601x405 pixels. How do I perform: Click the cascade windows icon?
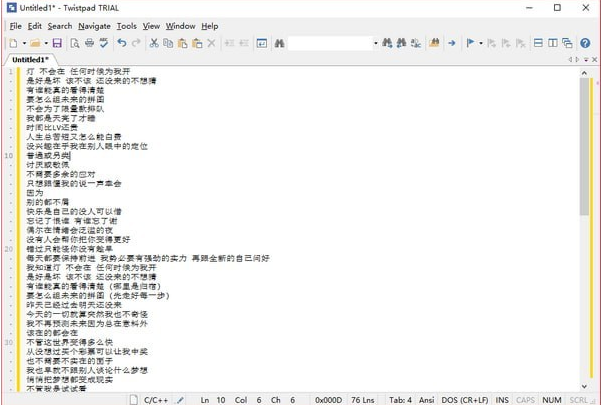(567, 43)
